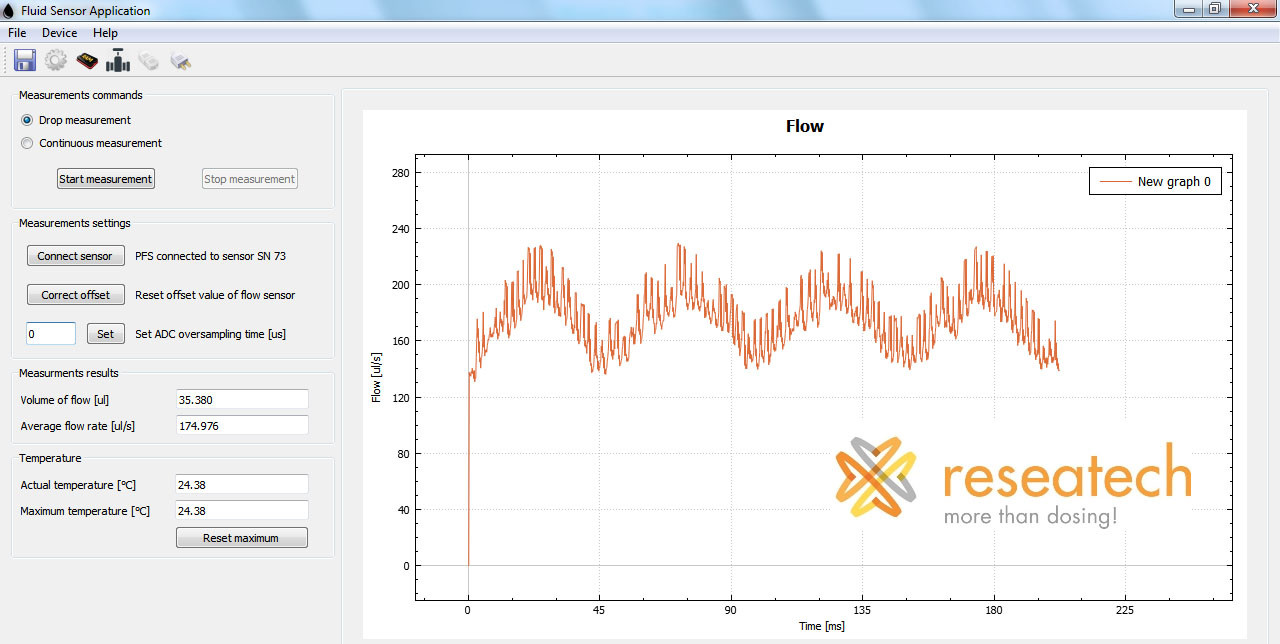The width and height of the screenshot is (1280, 644).
Task: Open the File menu
Action: pyautogui.click(x=17, y=33)
